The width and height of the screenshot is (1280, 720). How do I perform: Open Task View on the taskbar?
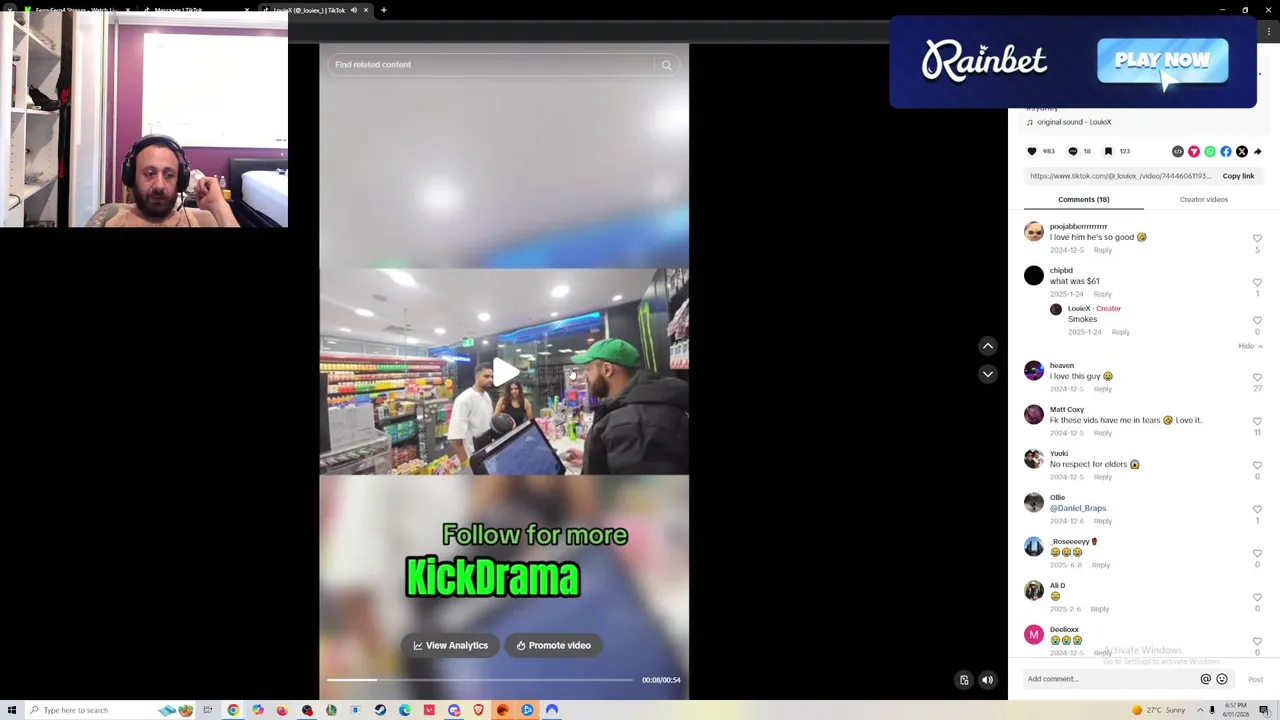[208, 710]
